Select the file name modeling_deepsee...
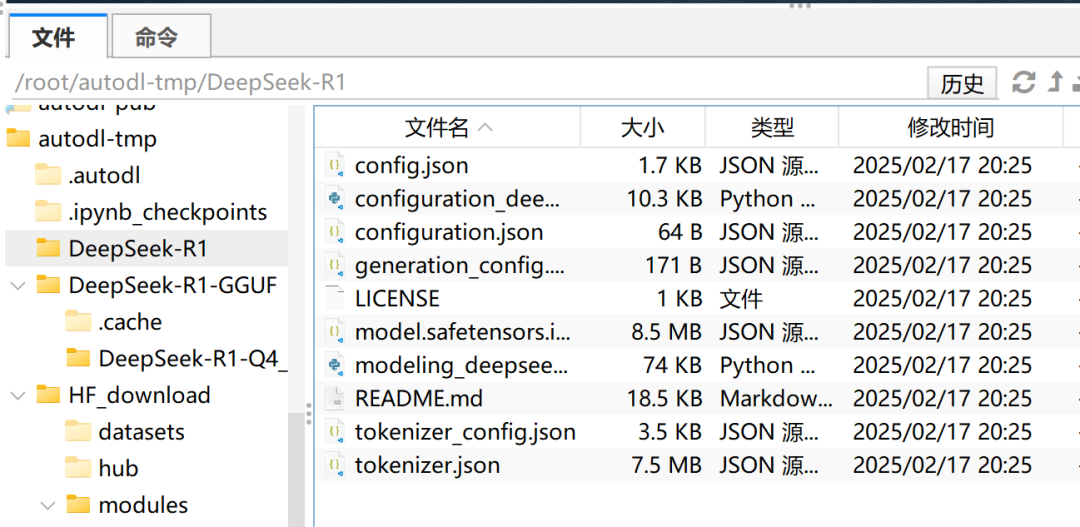This screenshot has width=1080, height=527. [461, 365]
